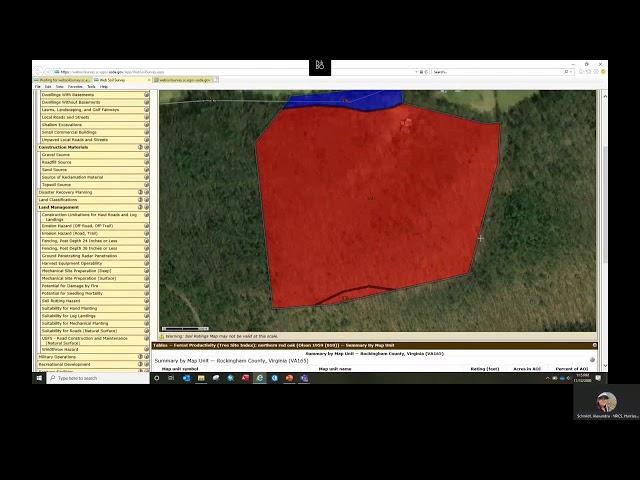Expand Land Classifications section chevron
Viewport: 640px width, 480px height.
(x=147, y=200)
